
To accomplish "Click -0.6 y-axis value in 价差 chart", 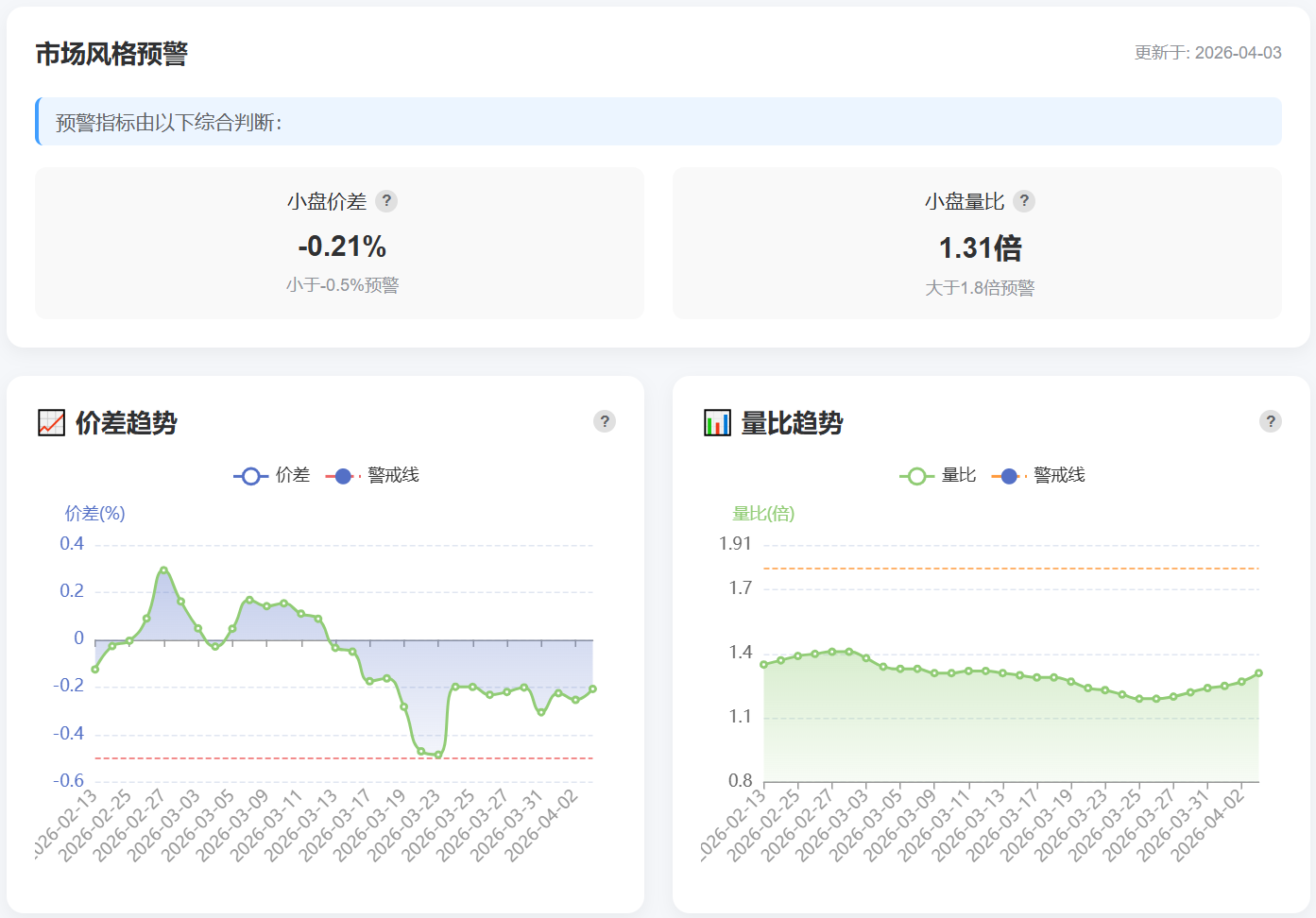I will tap(68, 781).
